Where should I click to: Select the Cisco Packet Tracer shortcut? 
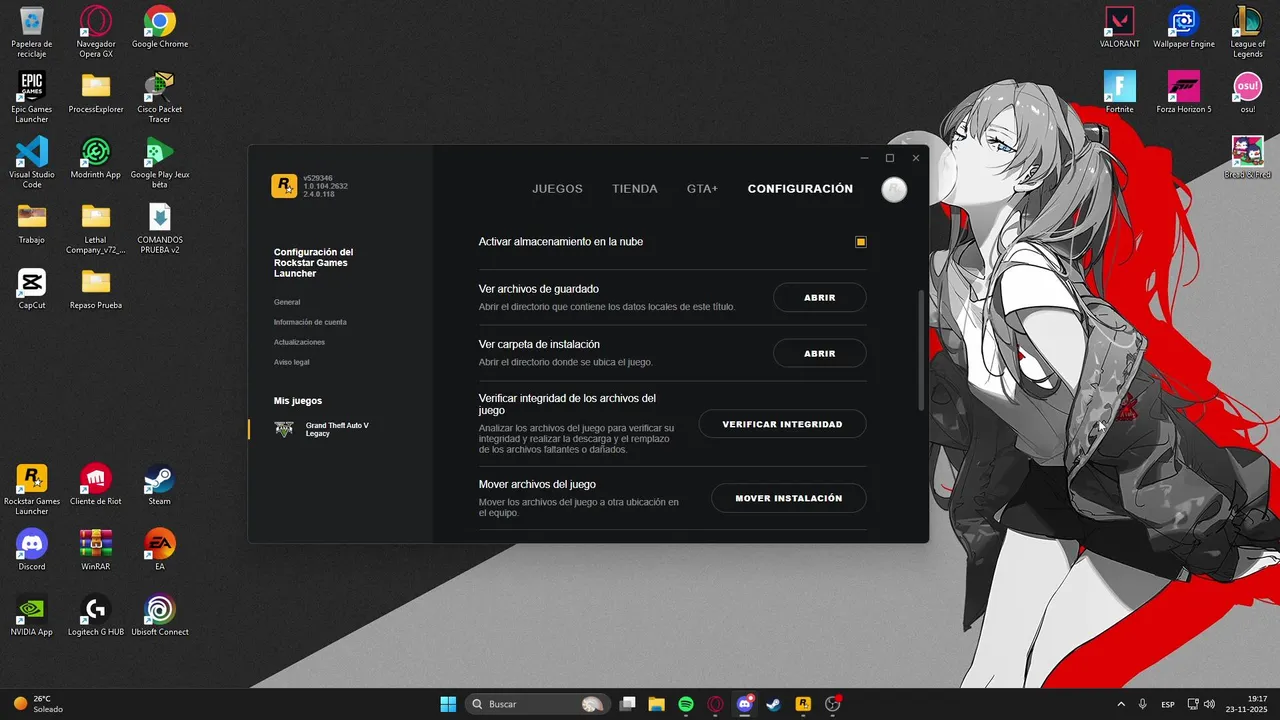[x=160, y=97]
